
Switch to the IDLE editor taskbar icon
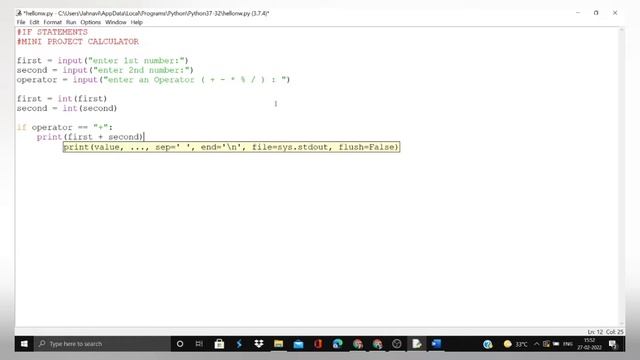coord(417,344)
